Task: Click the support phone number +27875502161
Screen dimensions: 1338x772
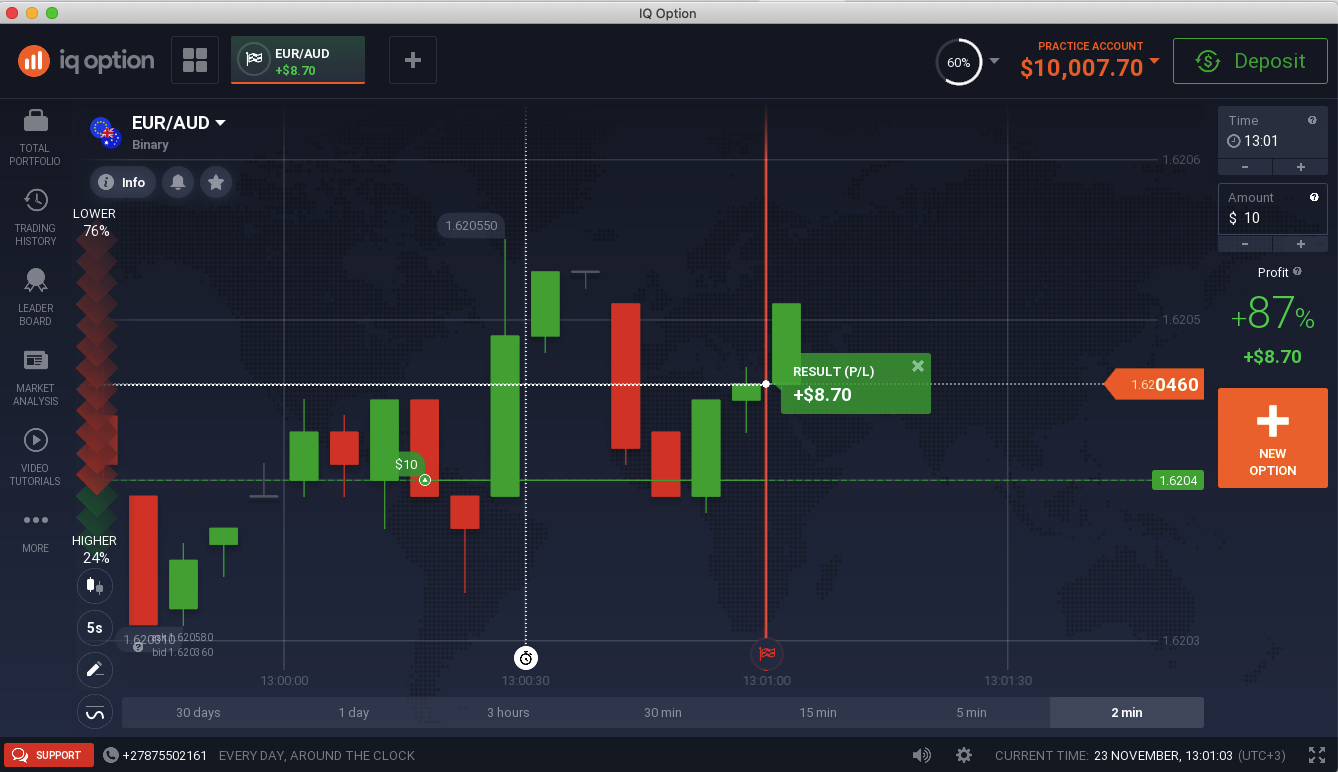Action: (164, 755)
